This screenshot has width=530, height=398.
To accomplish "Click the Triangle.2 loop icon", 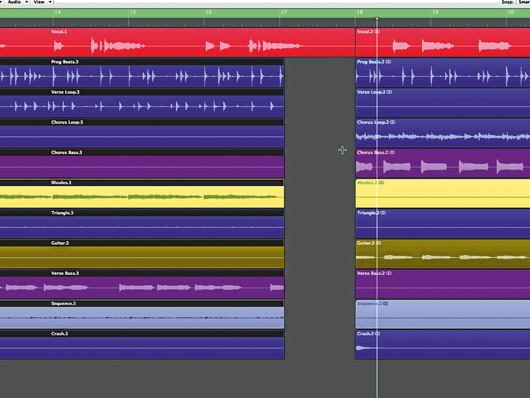I will (383, 213).
